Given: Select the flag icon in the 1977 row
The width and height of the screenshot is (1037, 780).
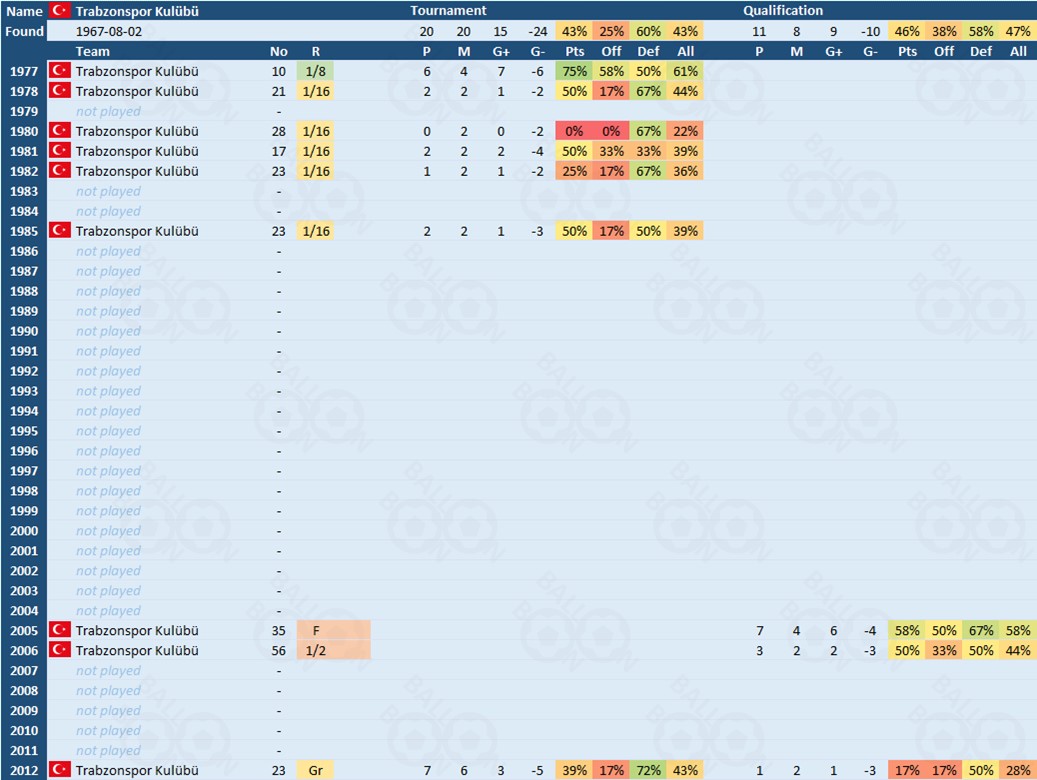Looking at the screenshot, I should coord(60,71).
